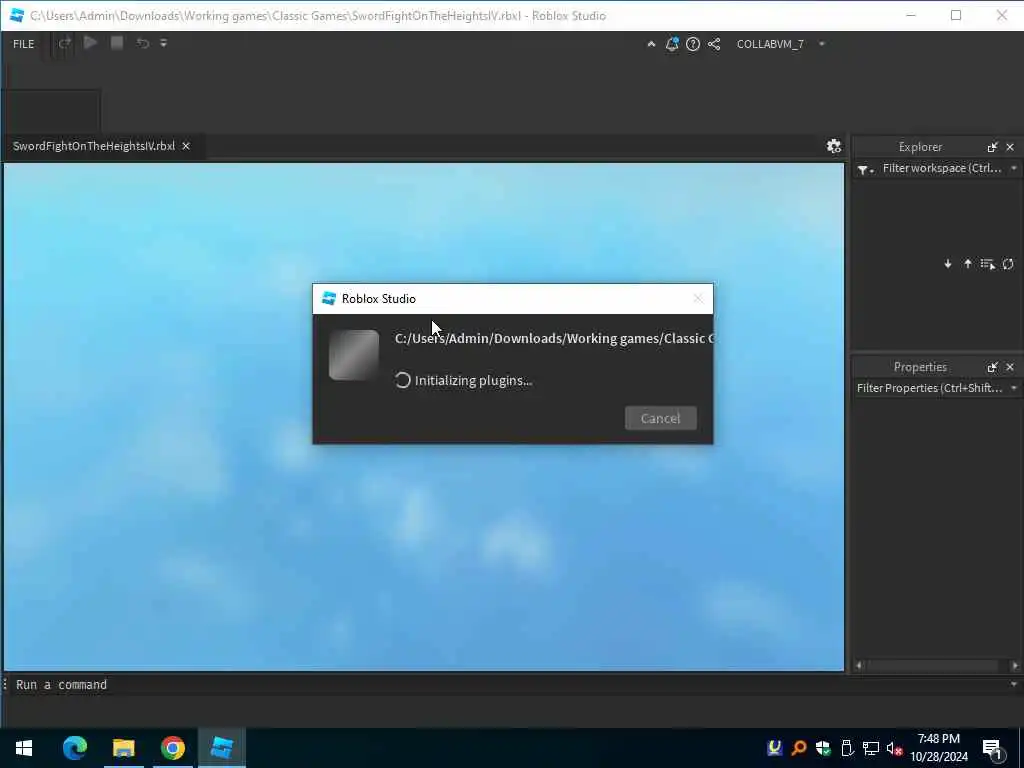Image resolution: width=1024 pixels, height=768 pixels.
Task: Click the muted volume tray icon
Action: [x=894, y=748]
